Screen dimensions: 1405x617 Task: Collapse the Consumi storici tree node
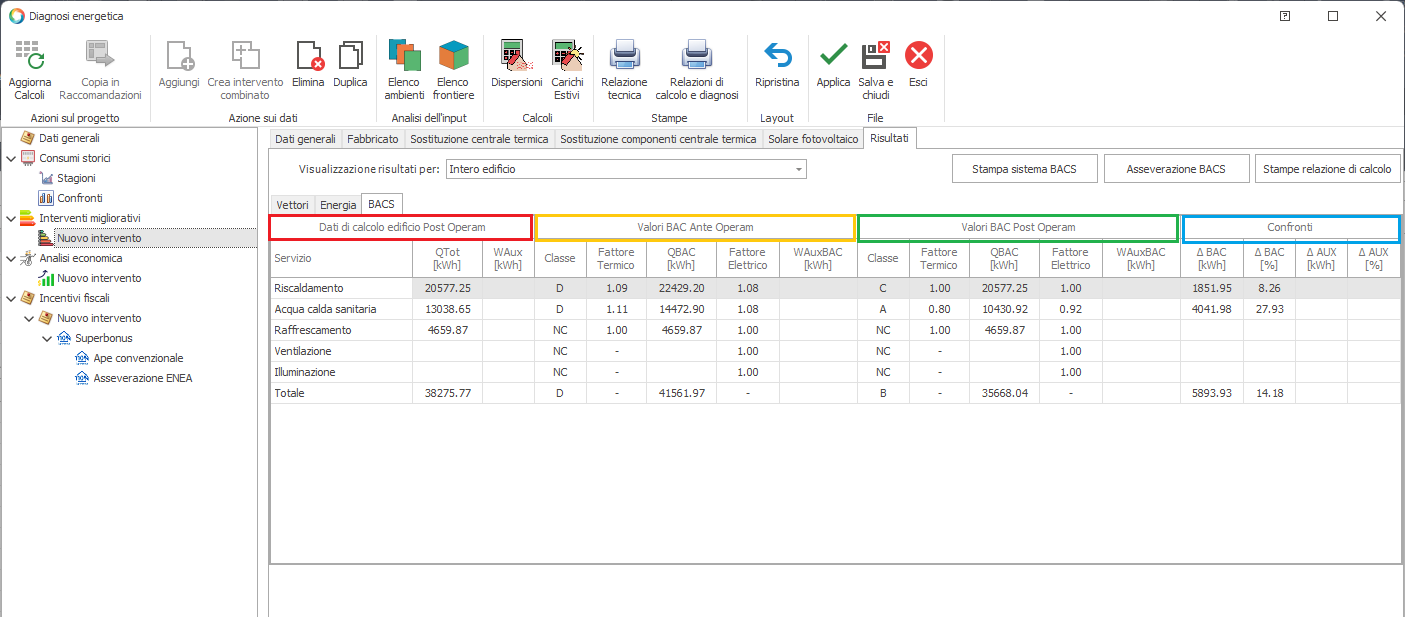12,158
